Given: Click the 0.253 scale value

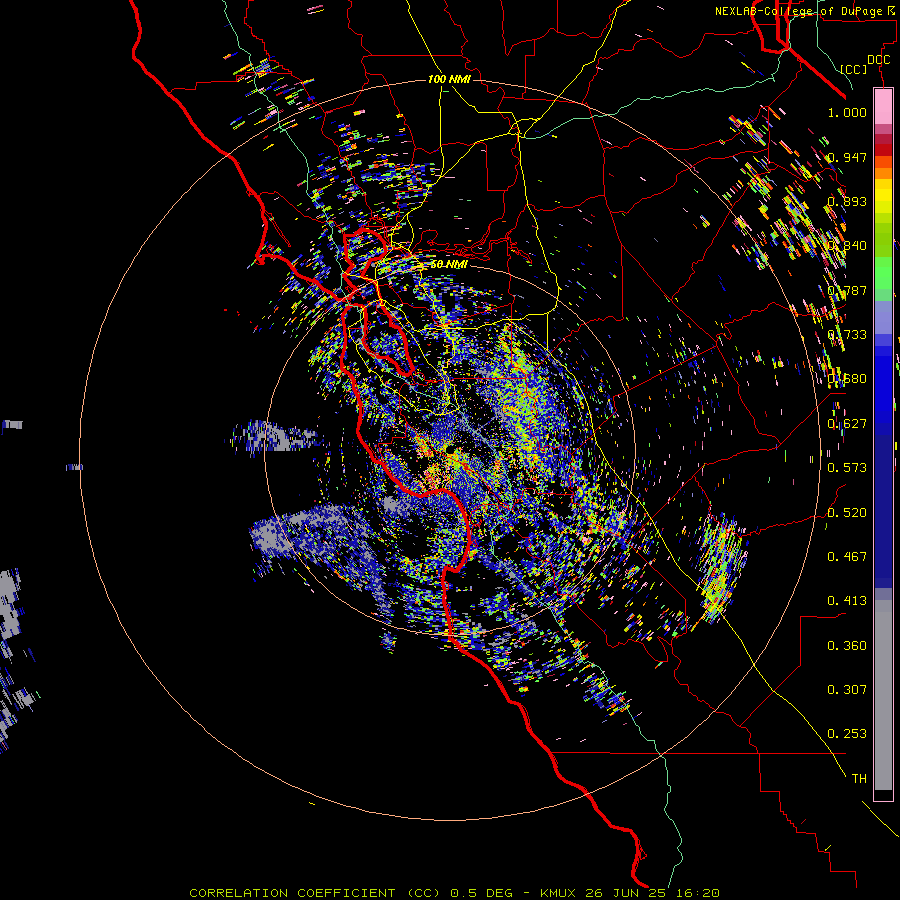Looking at the screenshot, I should click(847, 734).
